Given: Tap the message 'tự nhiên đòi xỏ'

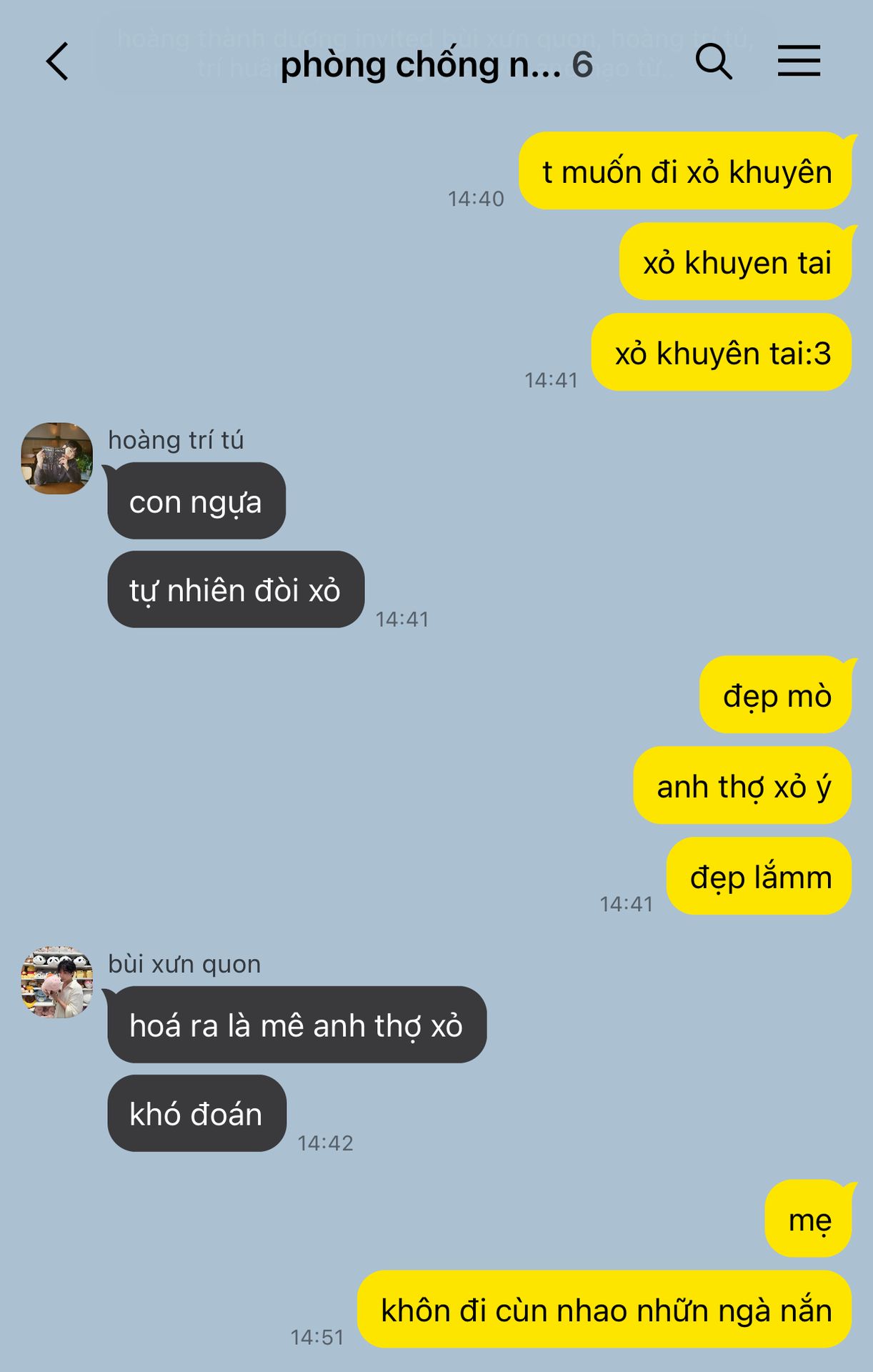Looking at the screenshot, I should [x=236, y=590].
